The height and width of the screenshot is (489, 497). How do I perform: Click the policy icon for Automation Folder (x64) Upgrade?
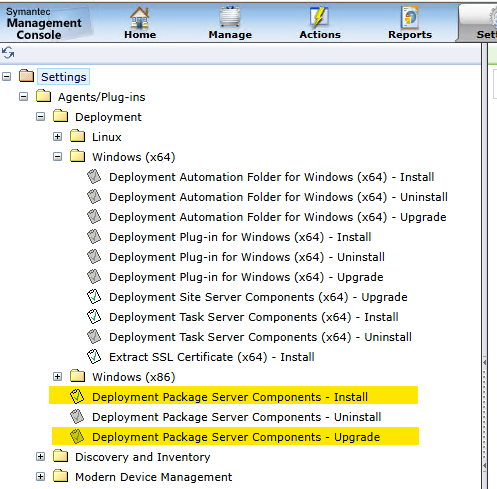[x=94, y=217]
